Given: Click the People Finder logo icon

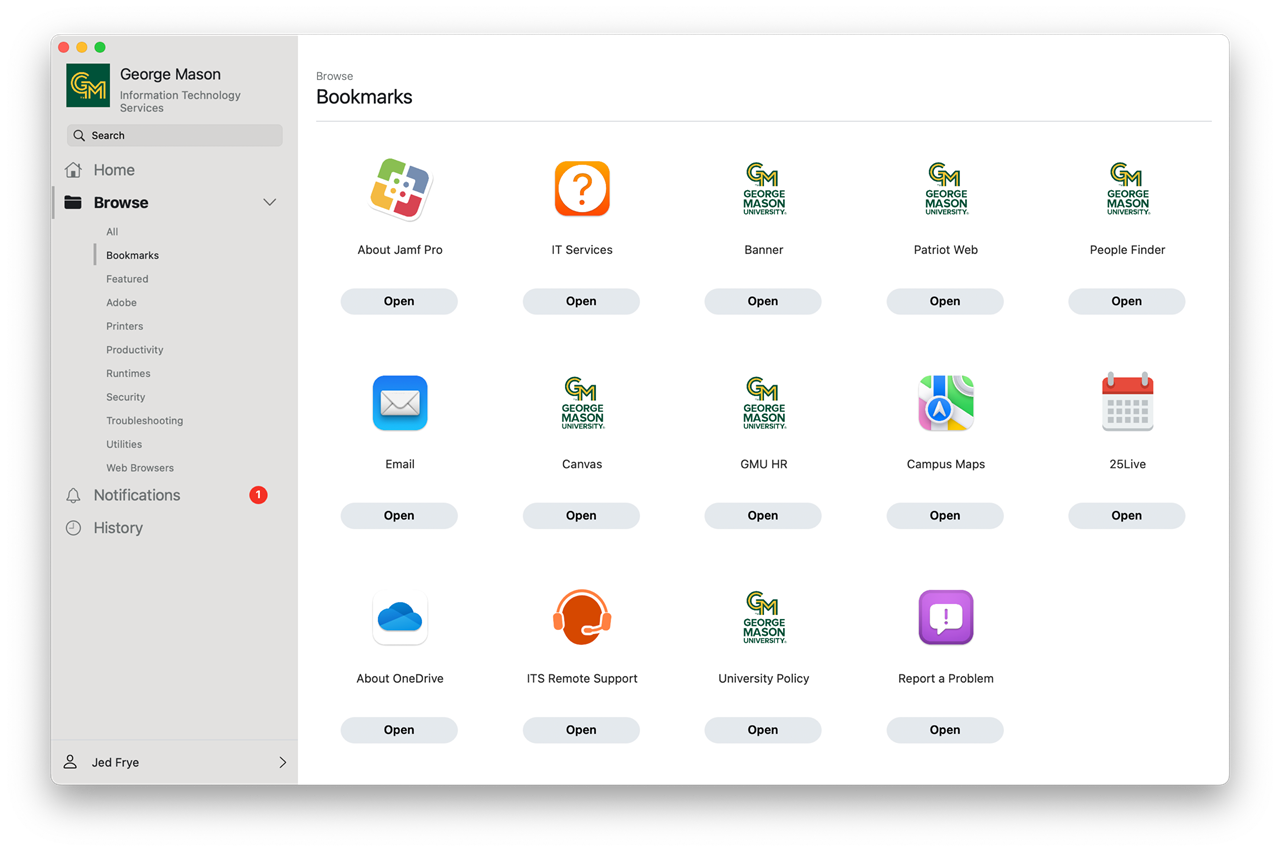Looking at the screenshot, I should click(1128, 189).
